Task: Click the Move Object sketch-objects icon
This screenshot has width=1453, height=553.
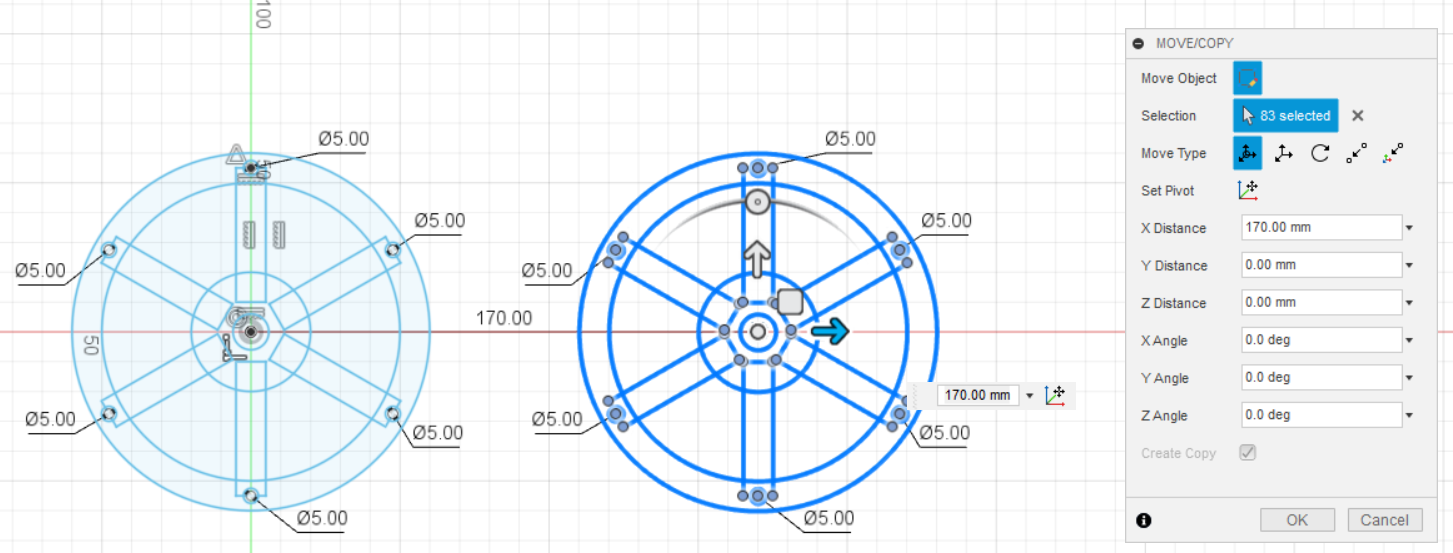Action: click(x=1248, y=78)
